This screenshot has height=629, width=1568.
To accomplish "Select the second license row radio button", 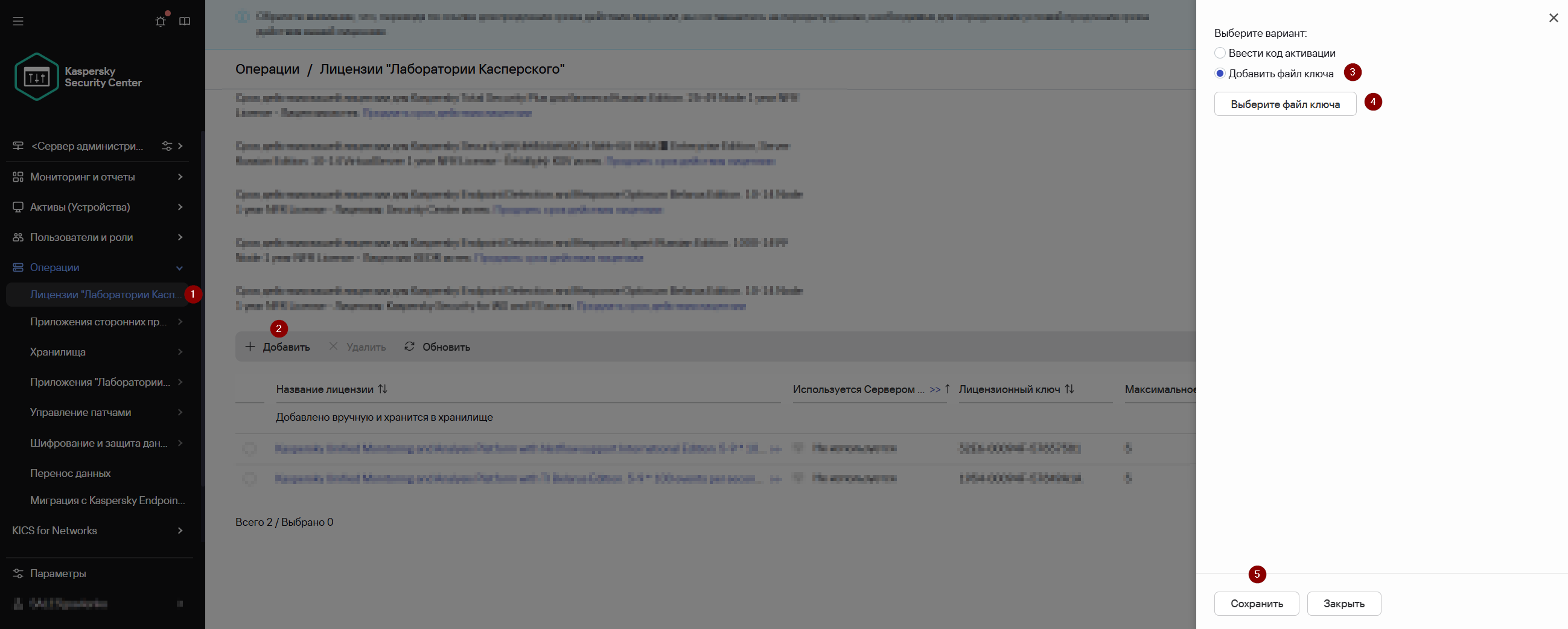I will tap(250, 479).
